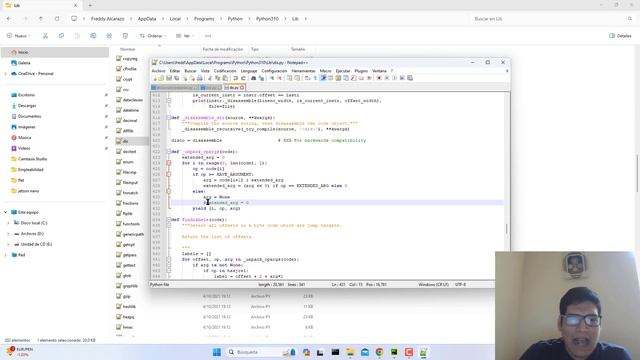
Task: Click Python breadcrumb in address bar
Action: (x=235, y=19)
